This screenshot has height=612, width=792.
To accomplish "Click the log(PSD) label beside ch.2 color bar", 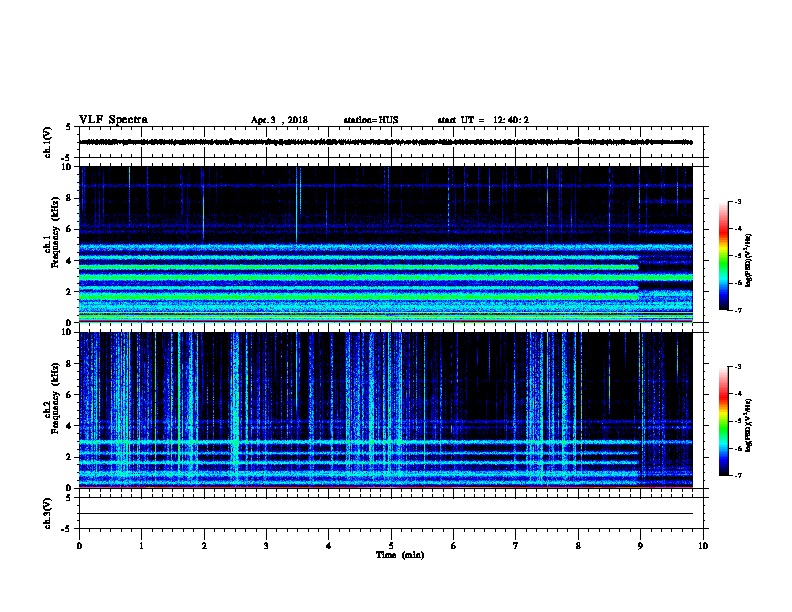I will (x=749, y=426).
